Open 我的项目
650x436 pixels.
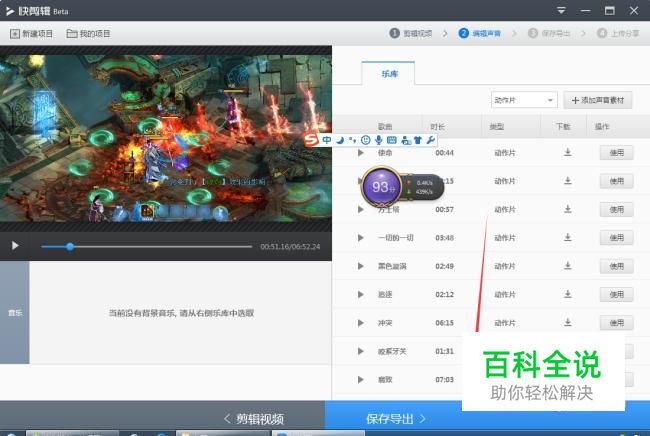coord(88,34)
